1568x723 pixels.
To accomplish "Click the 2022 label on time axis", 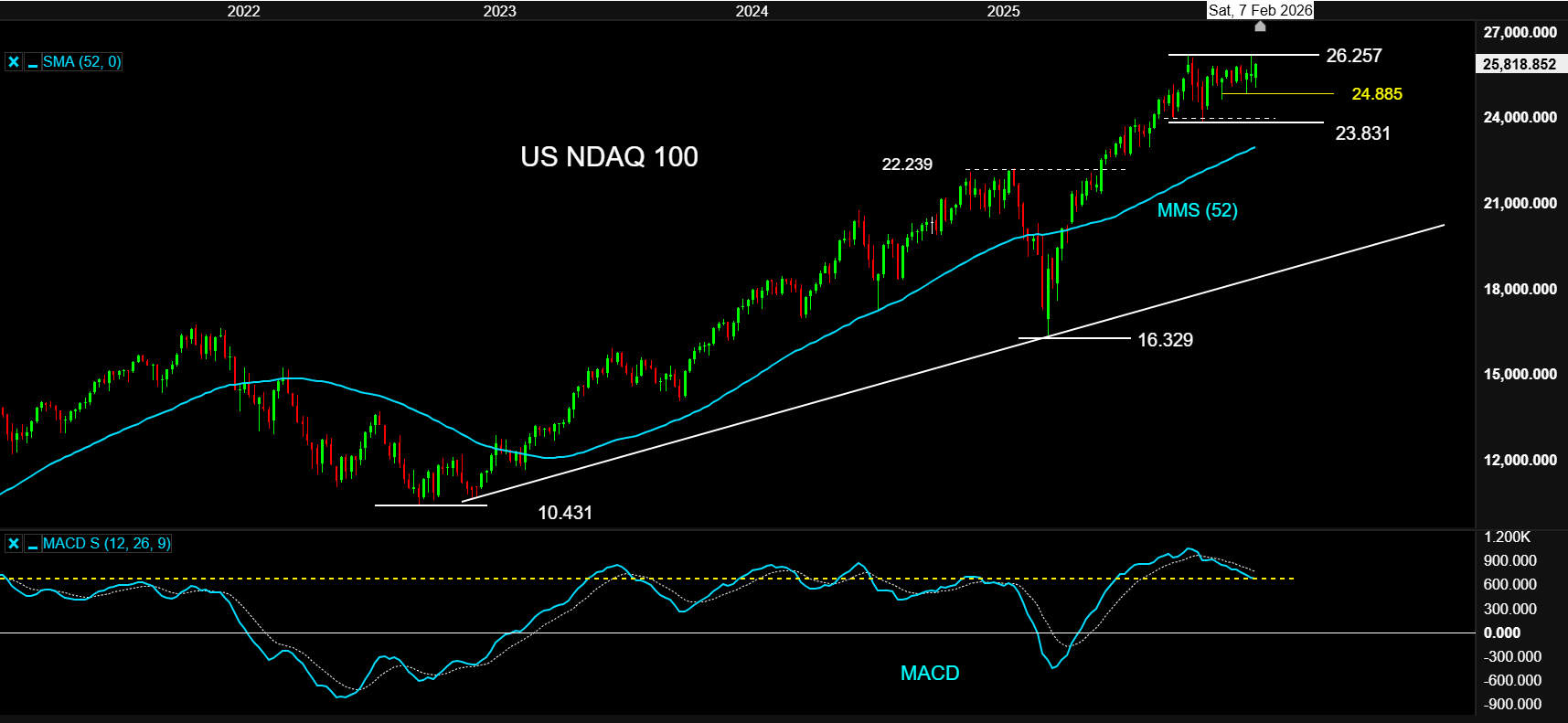I will [243, 11].
